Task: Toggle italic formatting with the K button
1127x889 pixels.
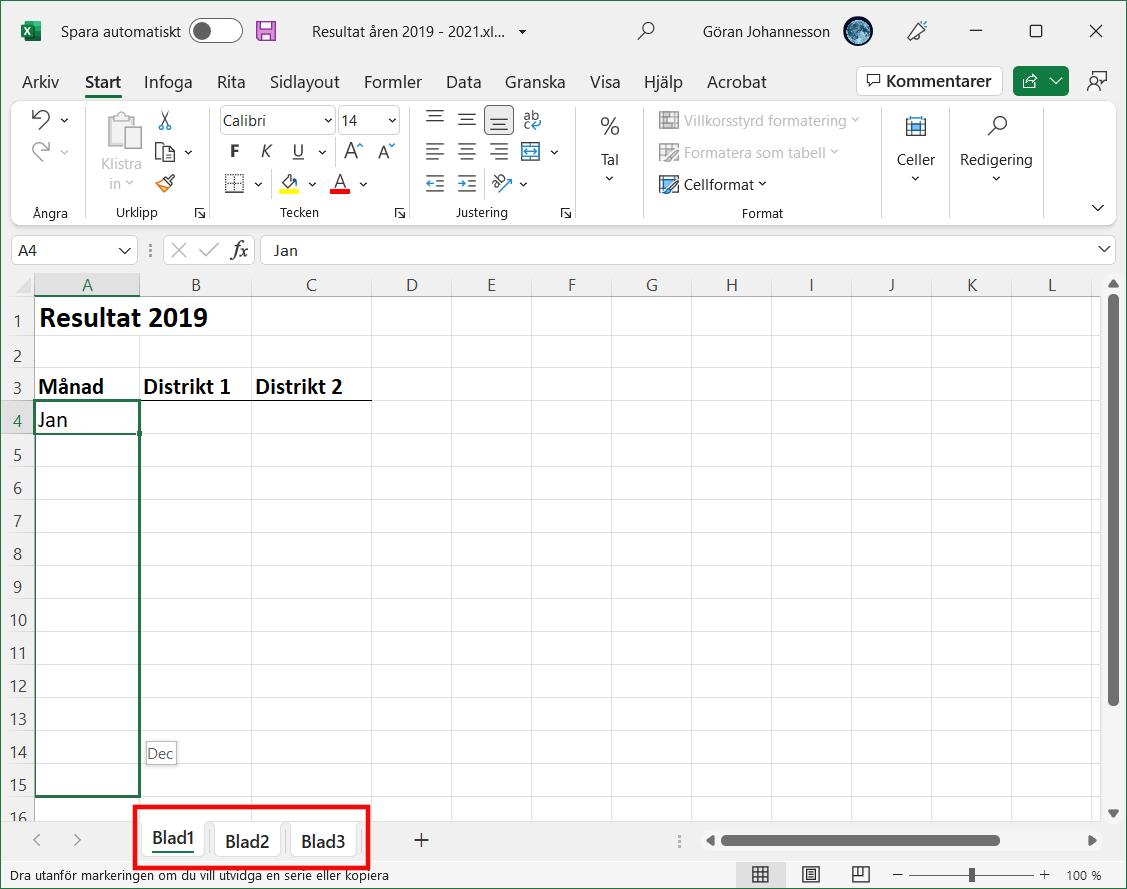Action: [x=266, y=152]
